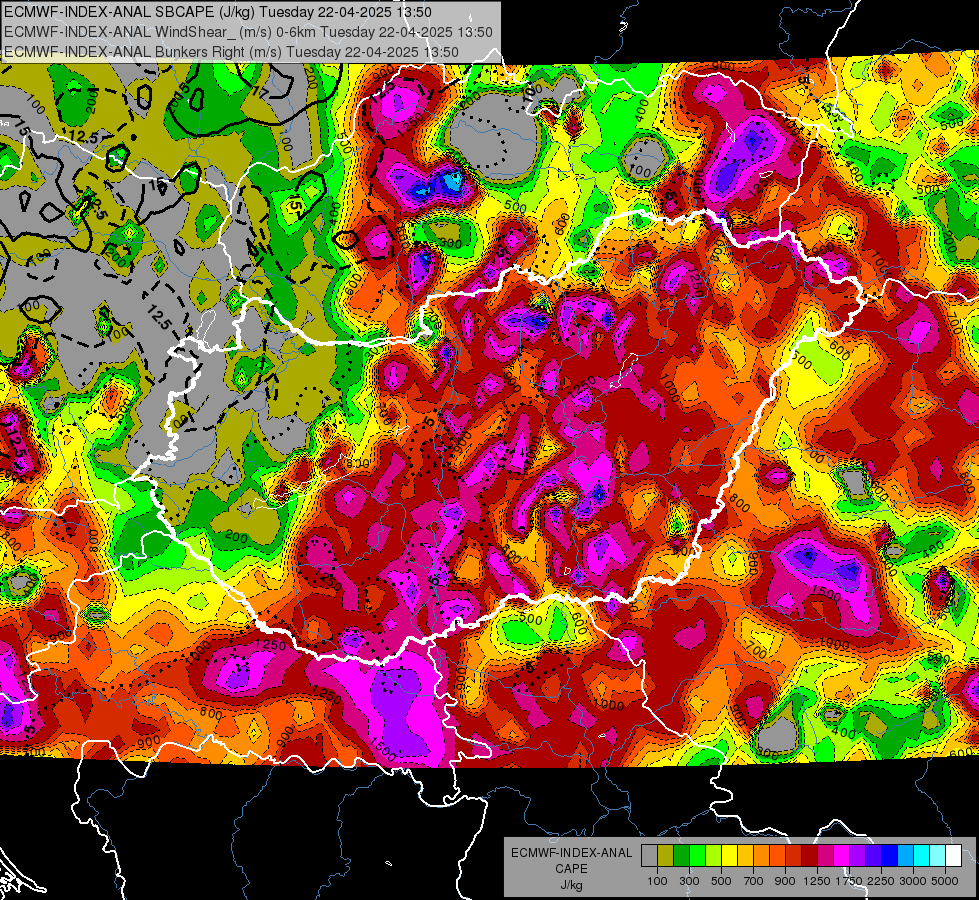Click the dark green legend swatch
This screenshot has width=979, height=900.
tap(681, 855)
